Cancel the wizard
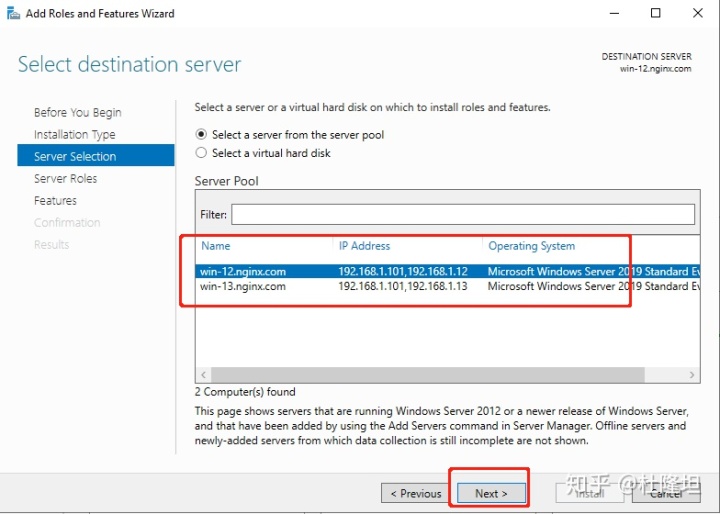 click(x=666, y=493)
